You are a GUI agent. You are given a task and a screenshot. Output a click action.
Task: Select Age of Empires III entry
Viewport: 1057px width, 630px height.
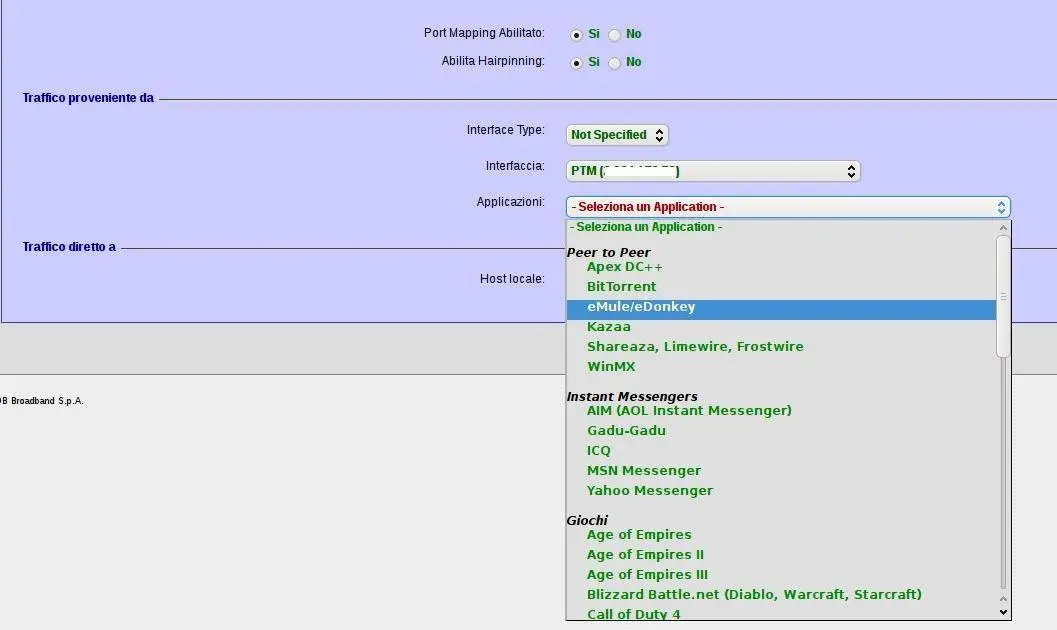(781, 575)
